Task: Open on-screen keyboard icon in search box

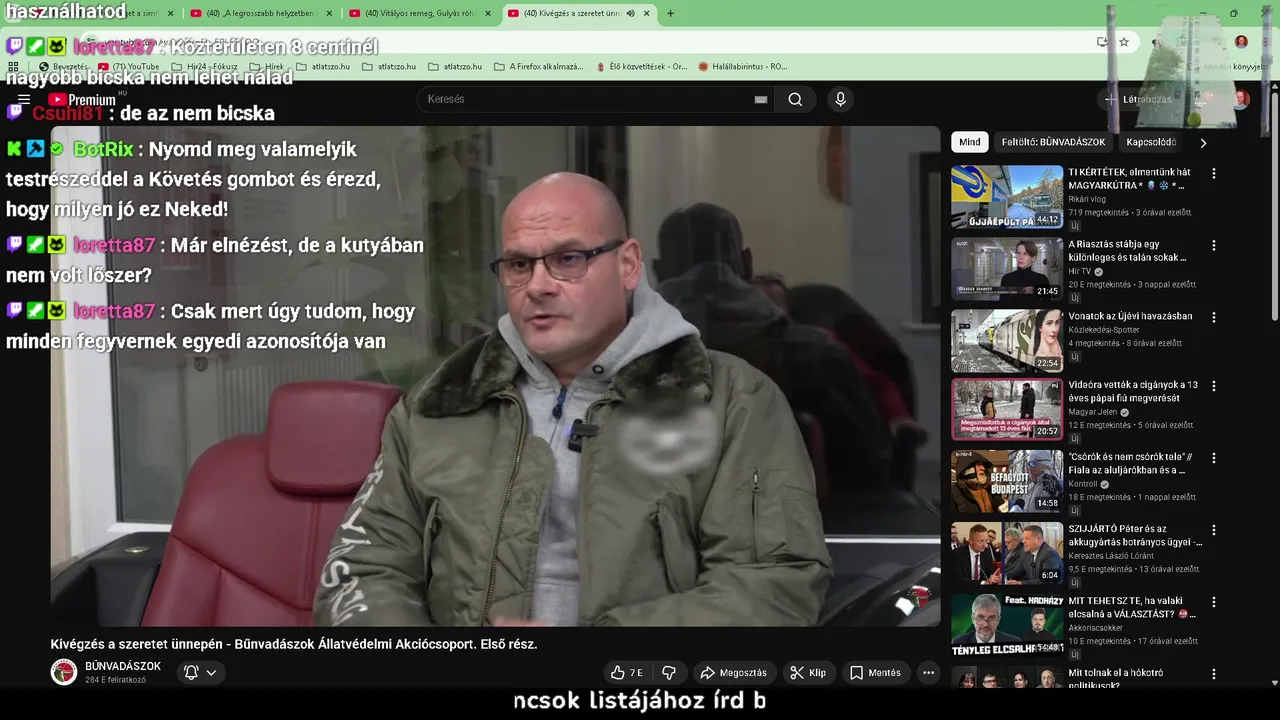Action: [761, 99]
